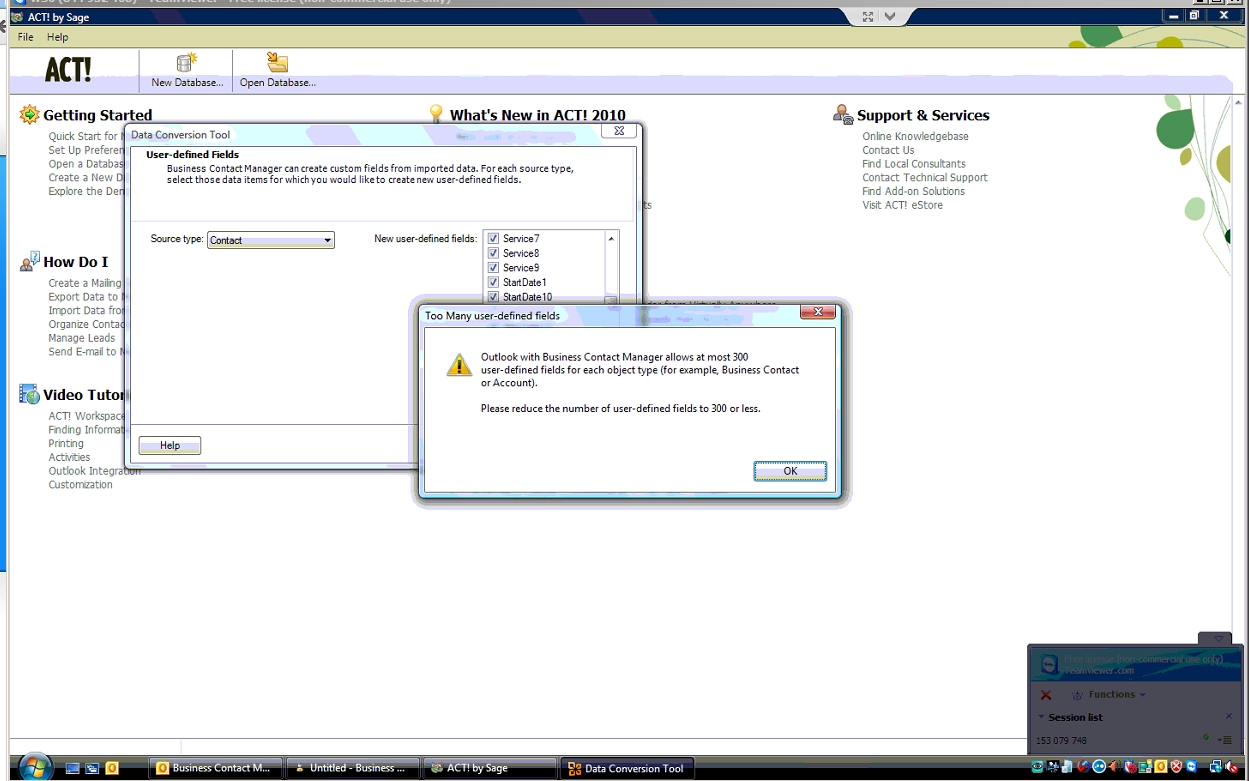Screen dimensions: 1249x781
Task: Click the New Database toolbar icon
Action: [x=186, y=63]
